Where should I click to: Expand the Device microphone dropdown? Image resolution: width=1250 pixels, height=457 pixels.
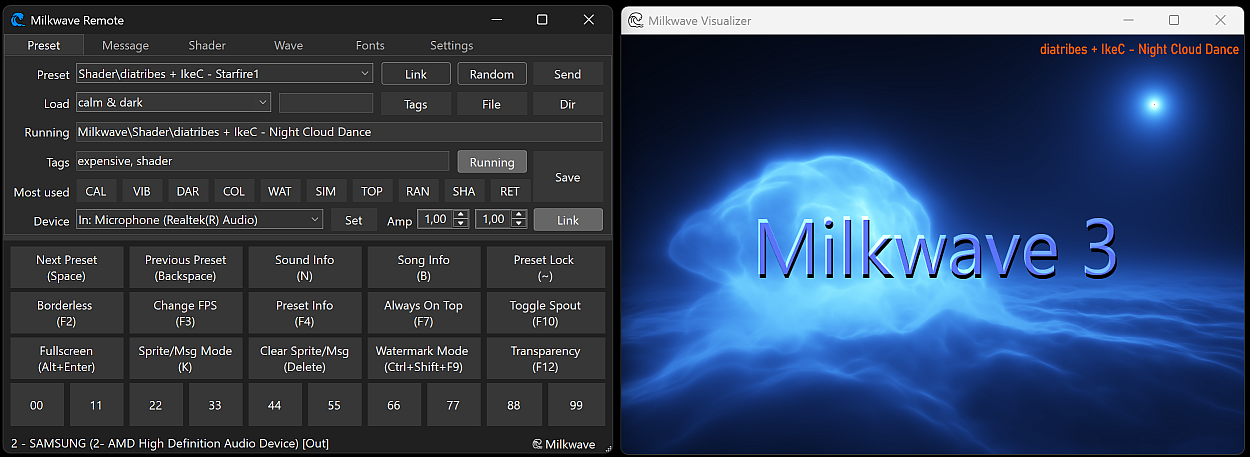[x=315, y=219]
